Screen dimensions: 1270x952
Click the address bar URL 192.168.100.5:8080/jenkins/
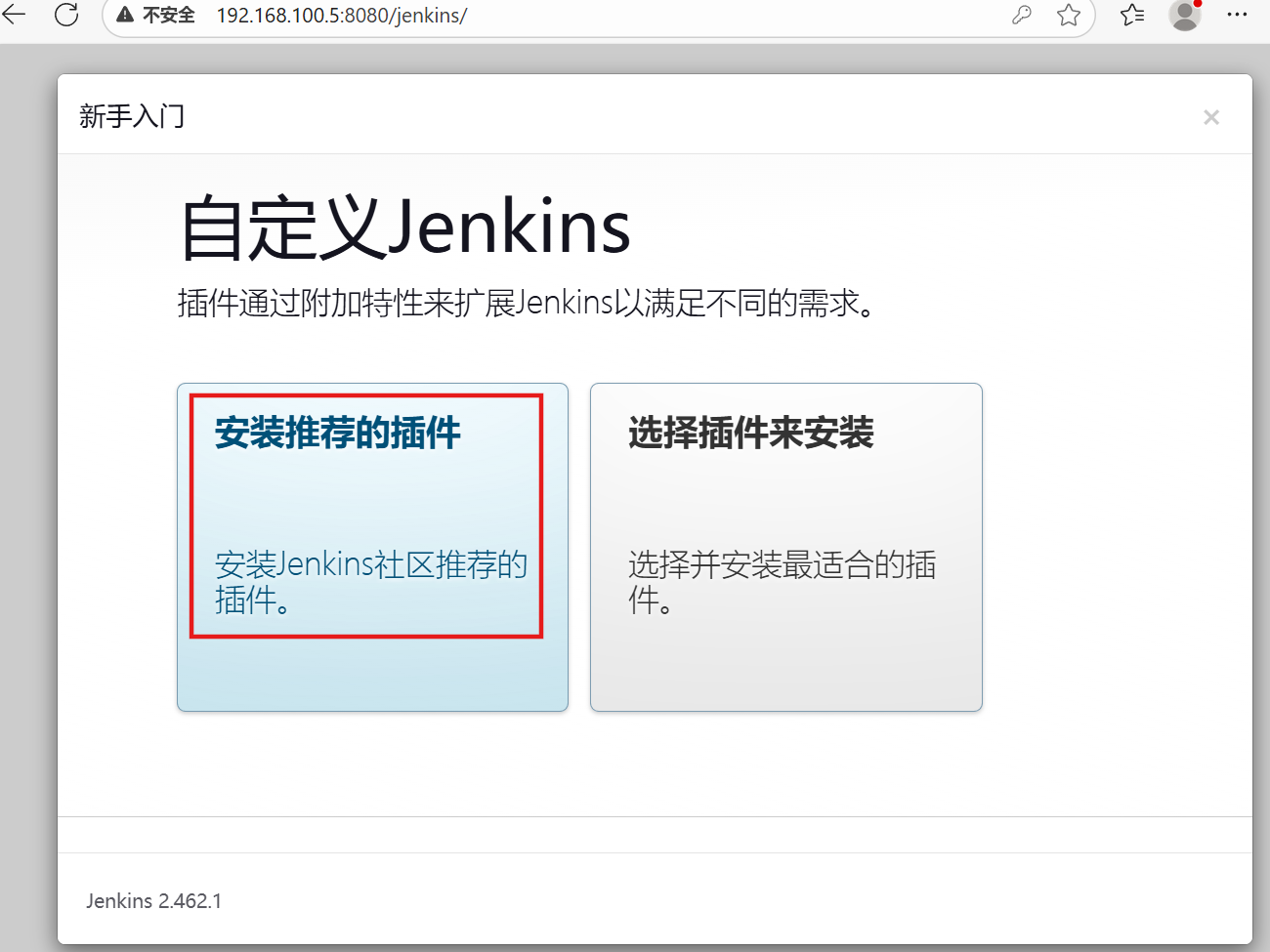[342, 16]
